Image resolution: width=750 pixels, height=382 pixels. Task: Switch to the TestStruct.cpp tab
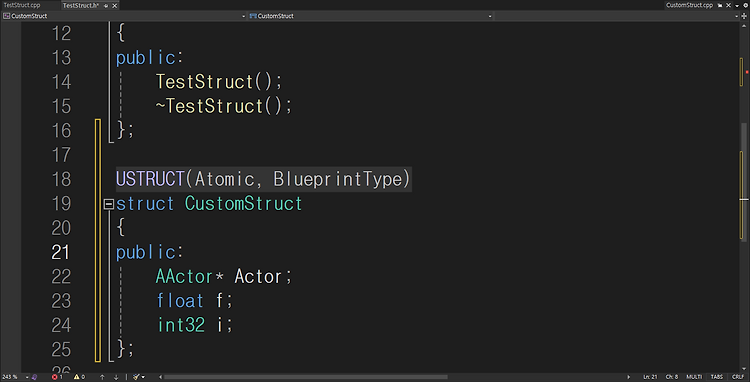tap(22, 5)
